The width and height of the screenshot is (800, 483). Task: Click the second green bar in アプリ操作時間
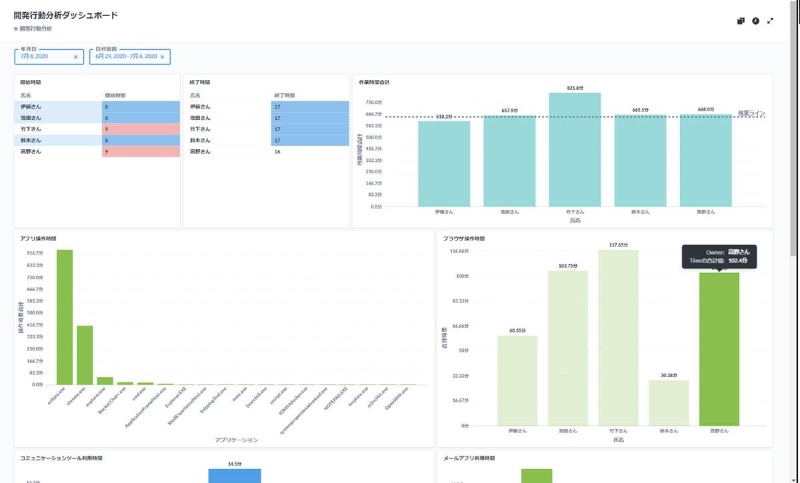(85, 354)
